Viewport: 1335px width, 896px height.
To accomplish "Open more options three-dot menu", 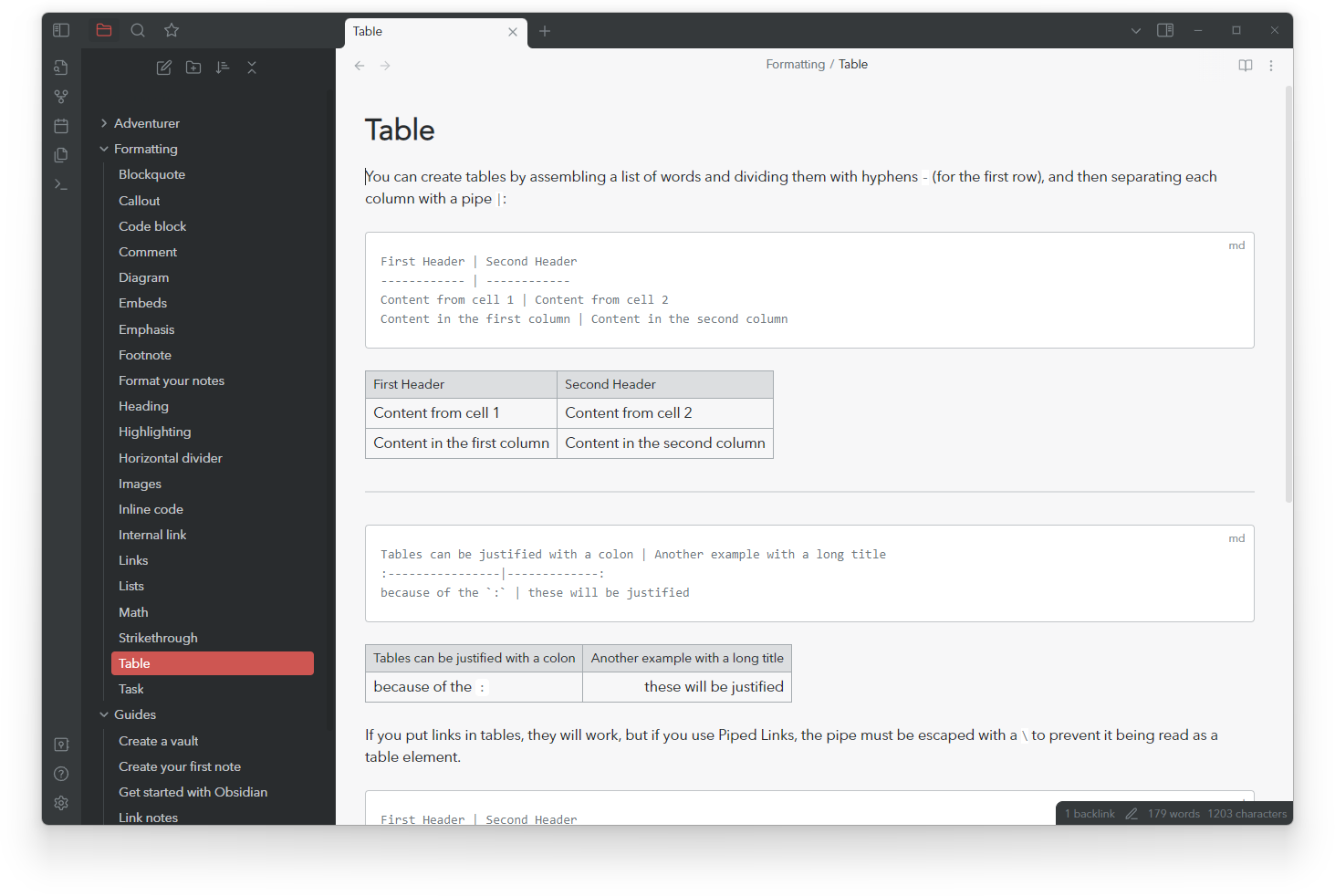I will (1271, 66).
